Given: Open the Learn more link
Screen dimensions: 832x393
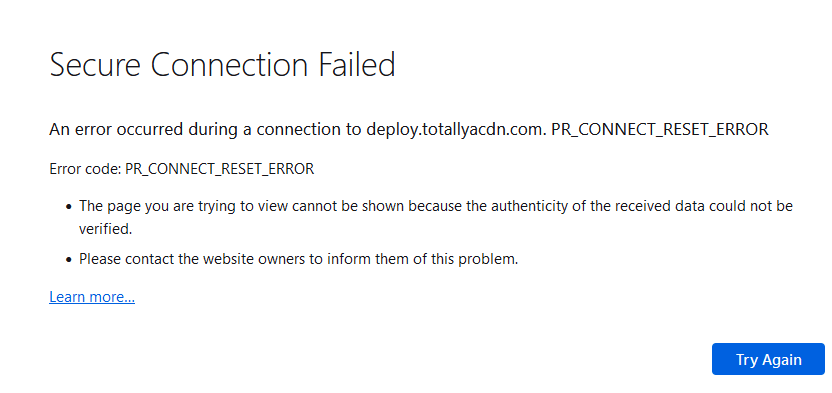Looking at the screenshot, I should pos(92,297).
